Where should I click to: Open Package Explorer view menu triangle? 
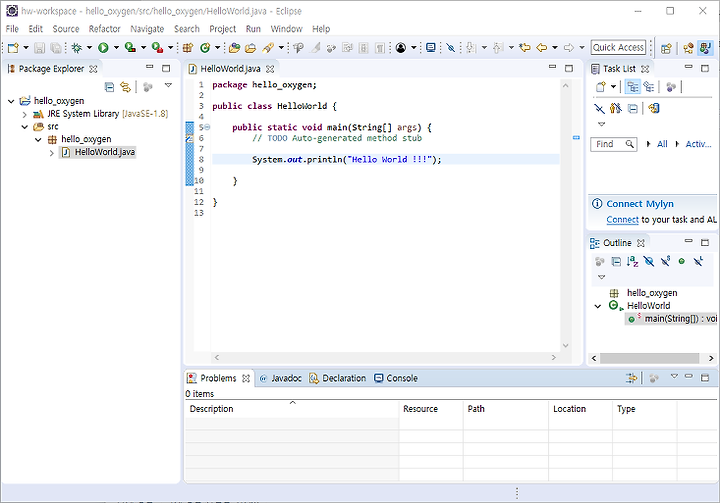(169, 85)
